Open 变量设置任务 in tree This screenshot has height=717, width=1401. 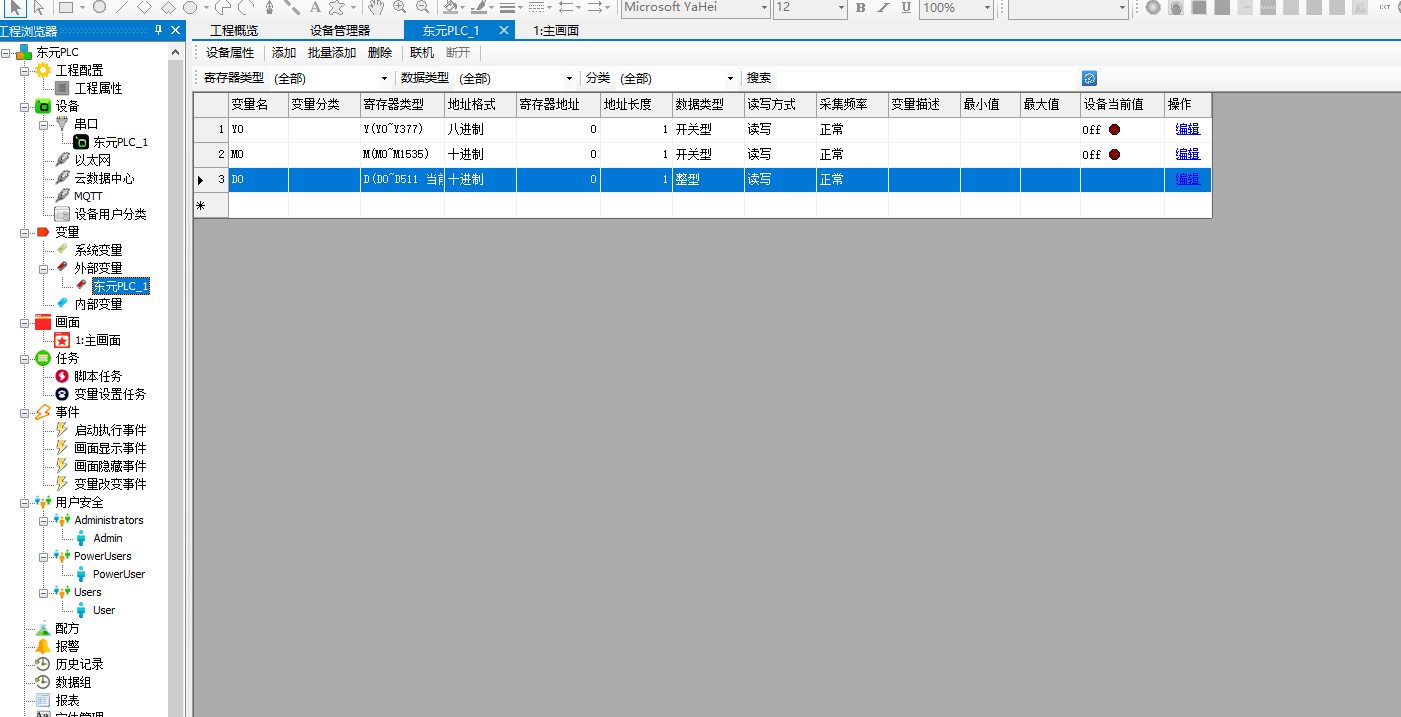tap(110, 394)
